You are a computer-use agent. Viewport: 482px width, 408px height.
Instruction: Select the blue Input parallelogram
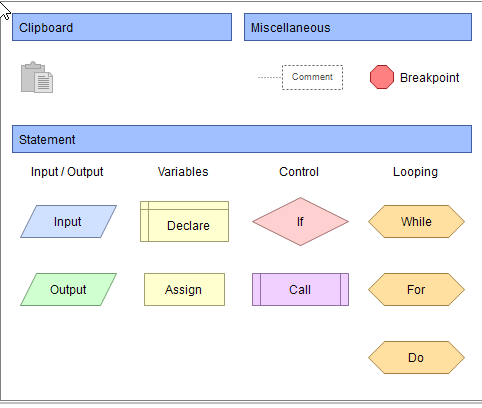click(x=68, y=221)
